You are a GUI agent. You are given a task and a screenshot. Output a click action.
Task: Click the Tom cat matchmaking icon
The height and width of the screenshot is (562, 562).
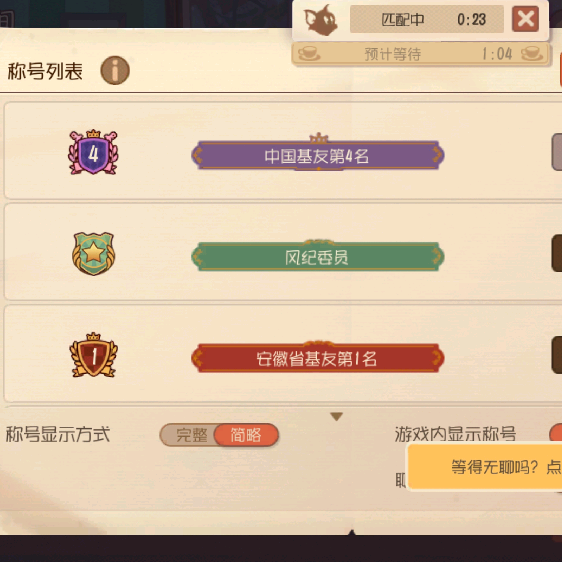point(320,20)
